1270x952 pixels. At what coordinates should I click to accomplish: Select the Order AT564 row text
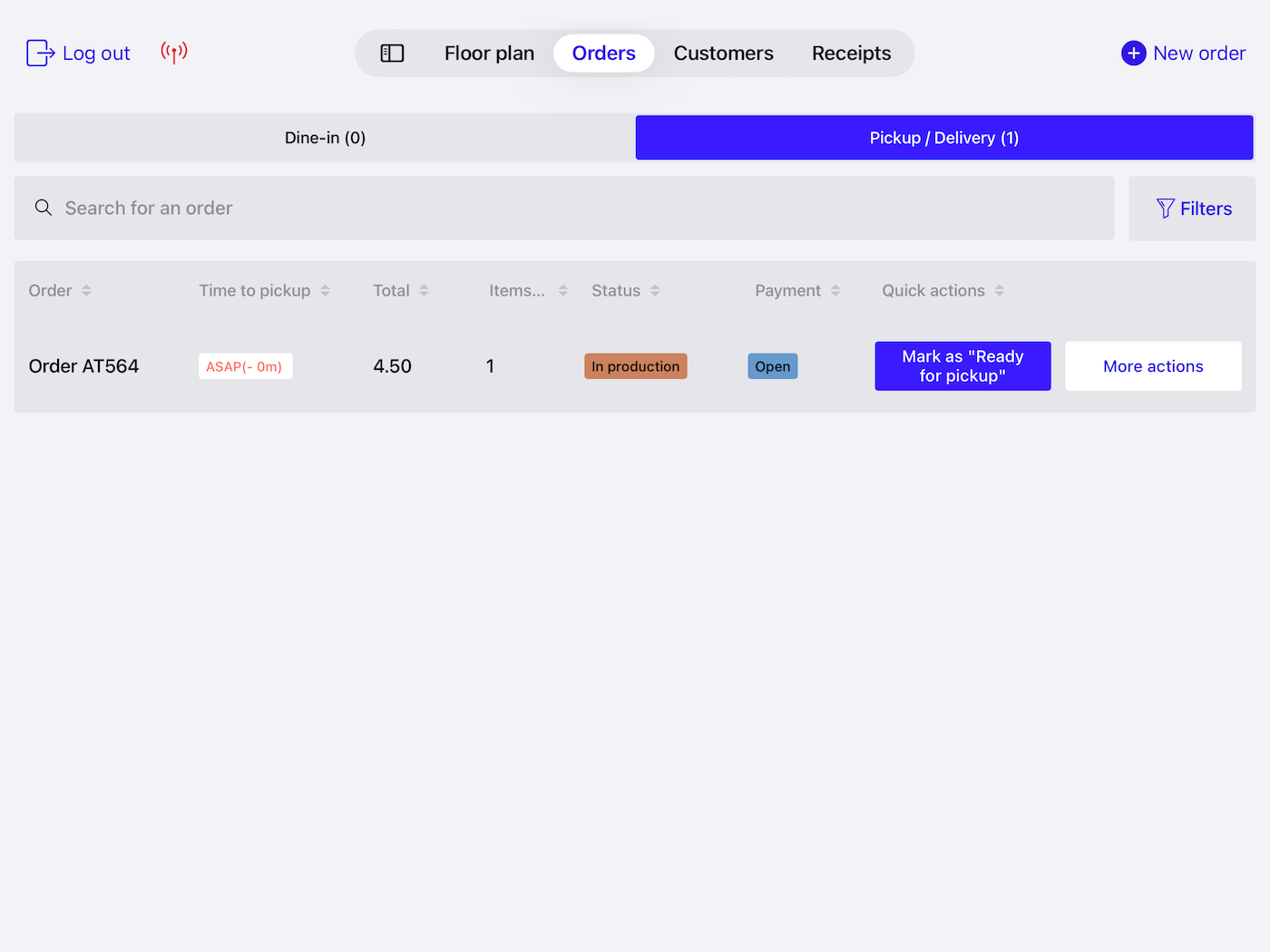tap(83, 366)
